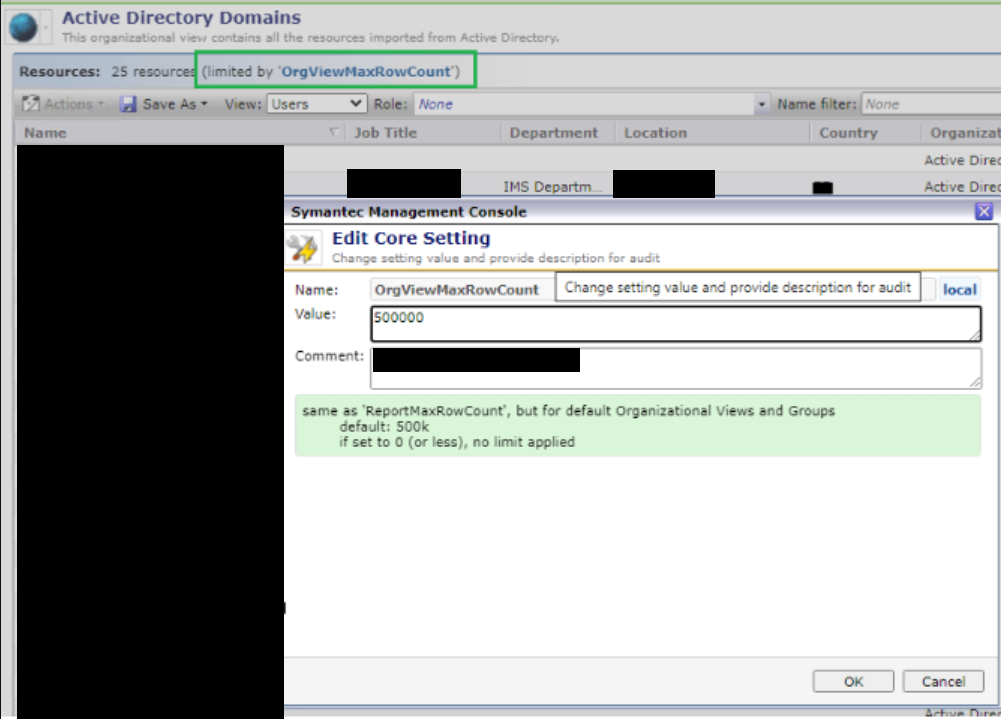1001x719 pixels.
Task: Open the View Users combo box
Action: point(317,103)
